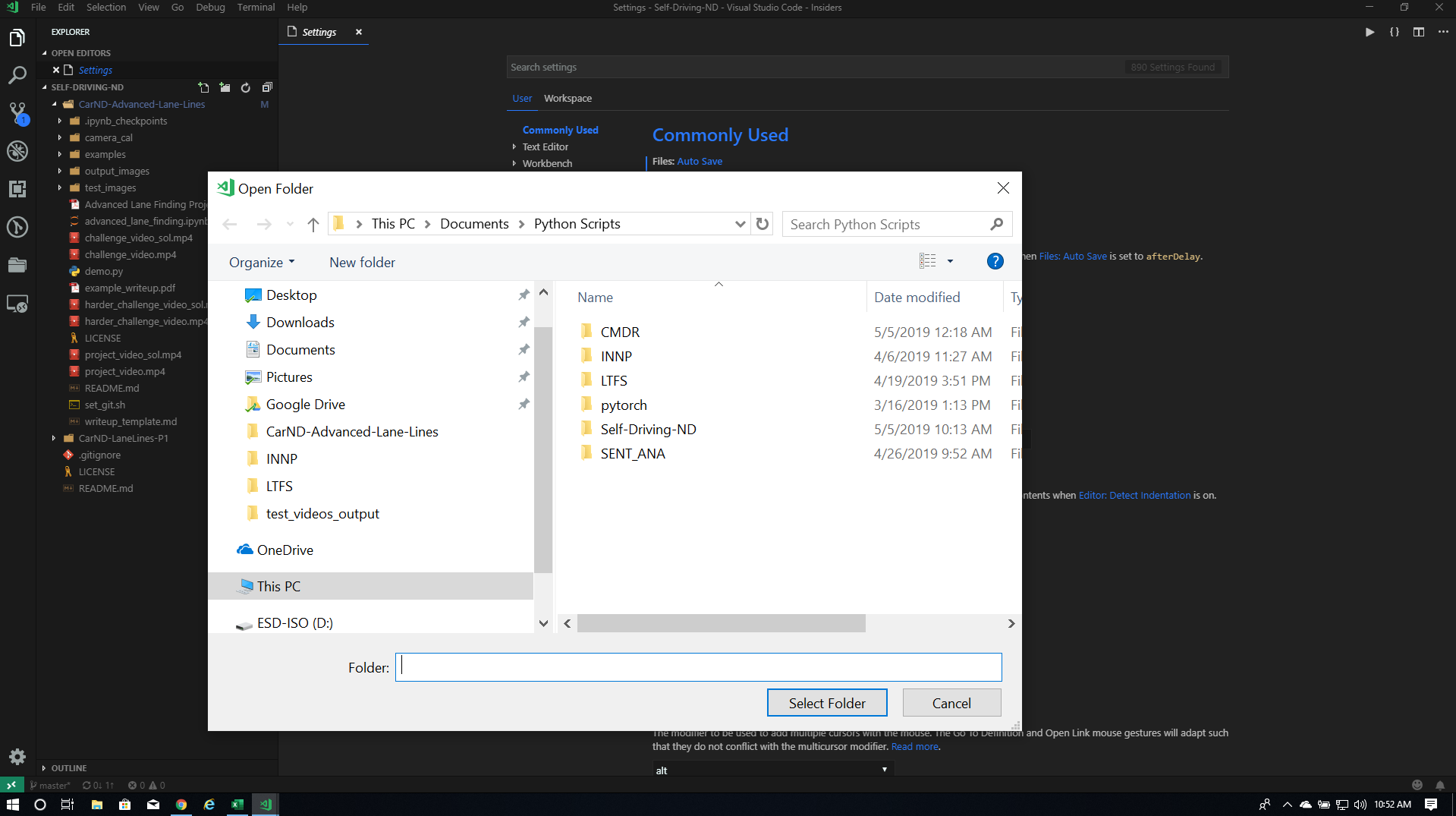Open the view options dropdown arrow
The height and width of the screenshot is (816, 1456).
click(x=950, y=261)
